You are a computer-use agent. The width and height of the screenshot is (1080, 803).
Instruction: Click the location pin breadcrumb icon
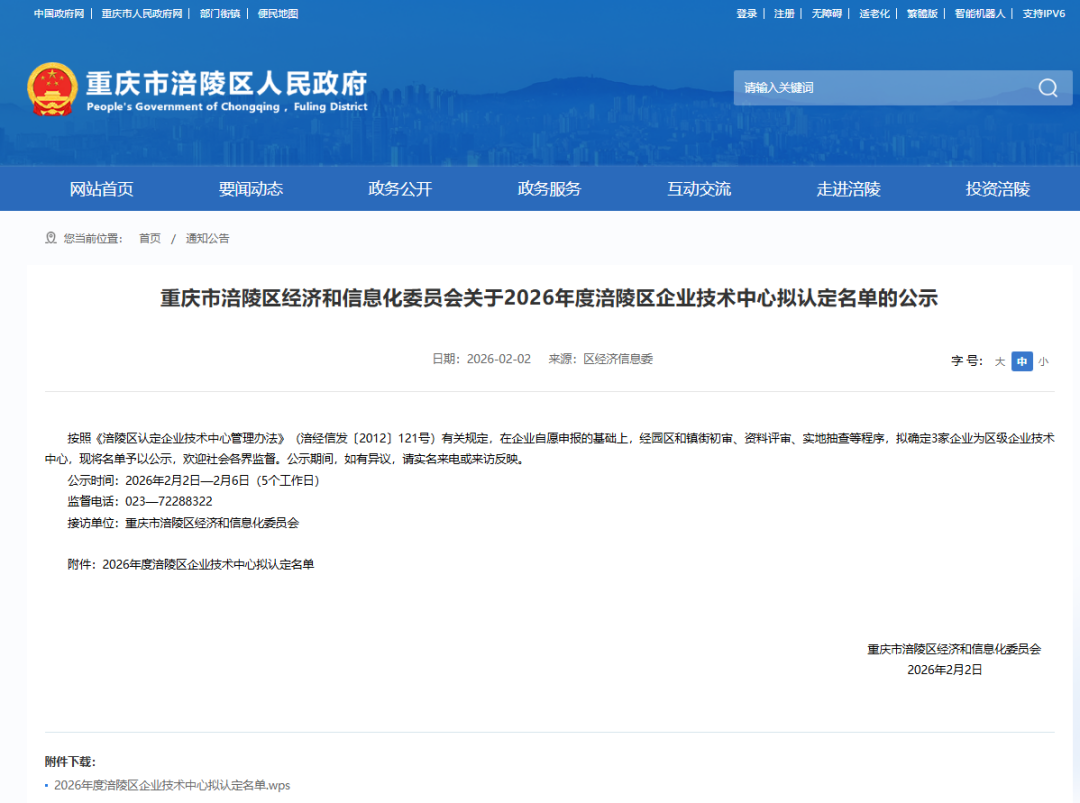click(51, 238)
